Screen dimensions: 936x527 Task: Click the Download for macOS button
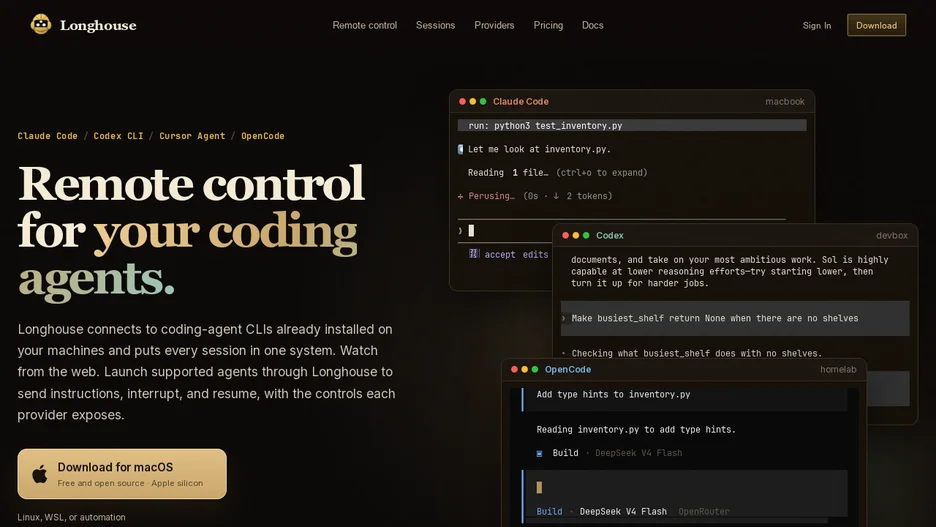click(x=122, y=473)
